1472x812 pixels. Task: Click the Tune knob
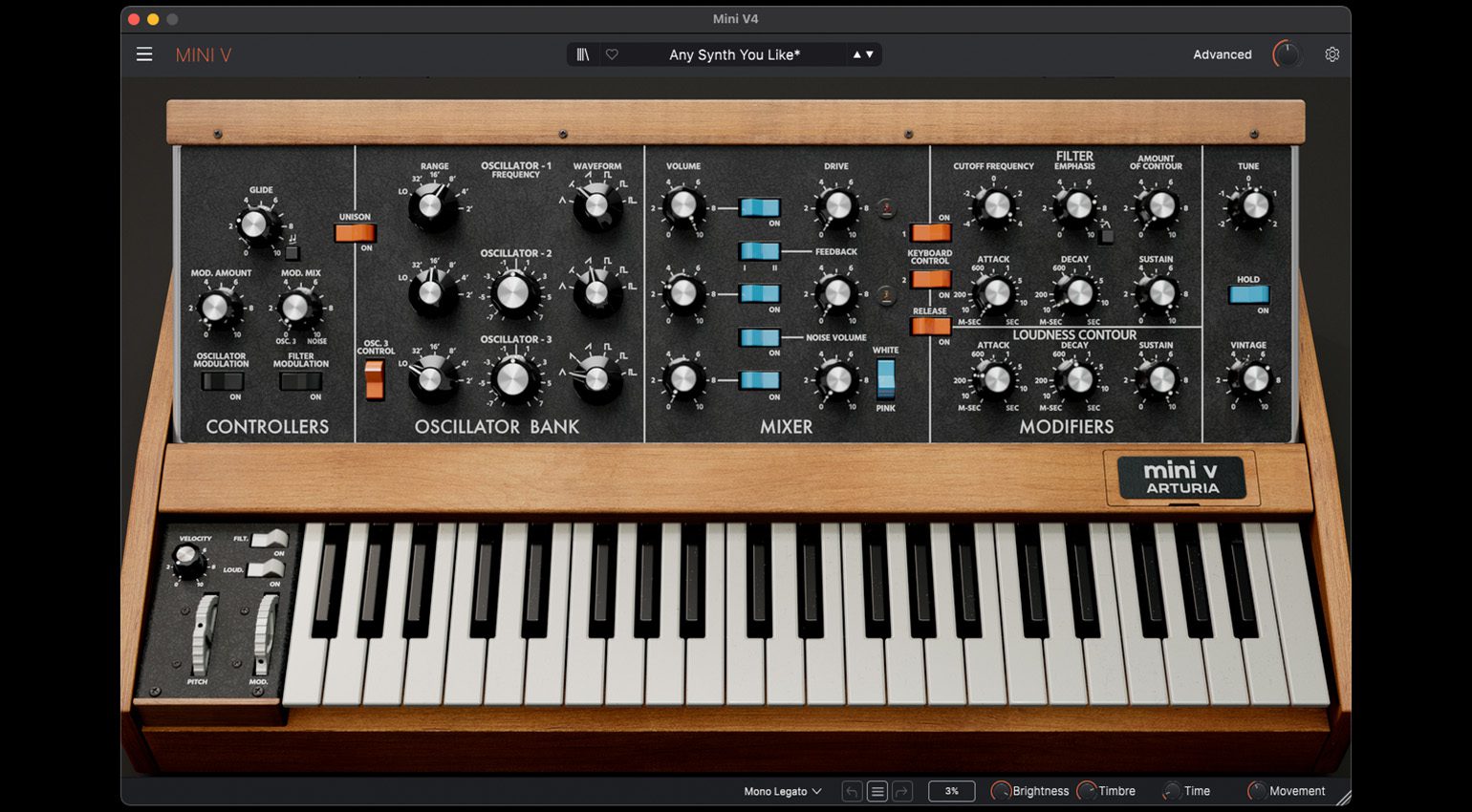[1254, 204]
